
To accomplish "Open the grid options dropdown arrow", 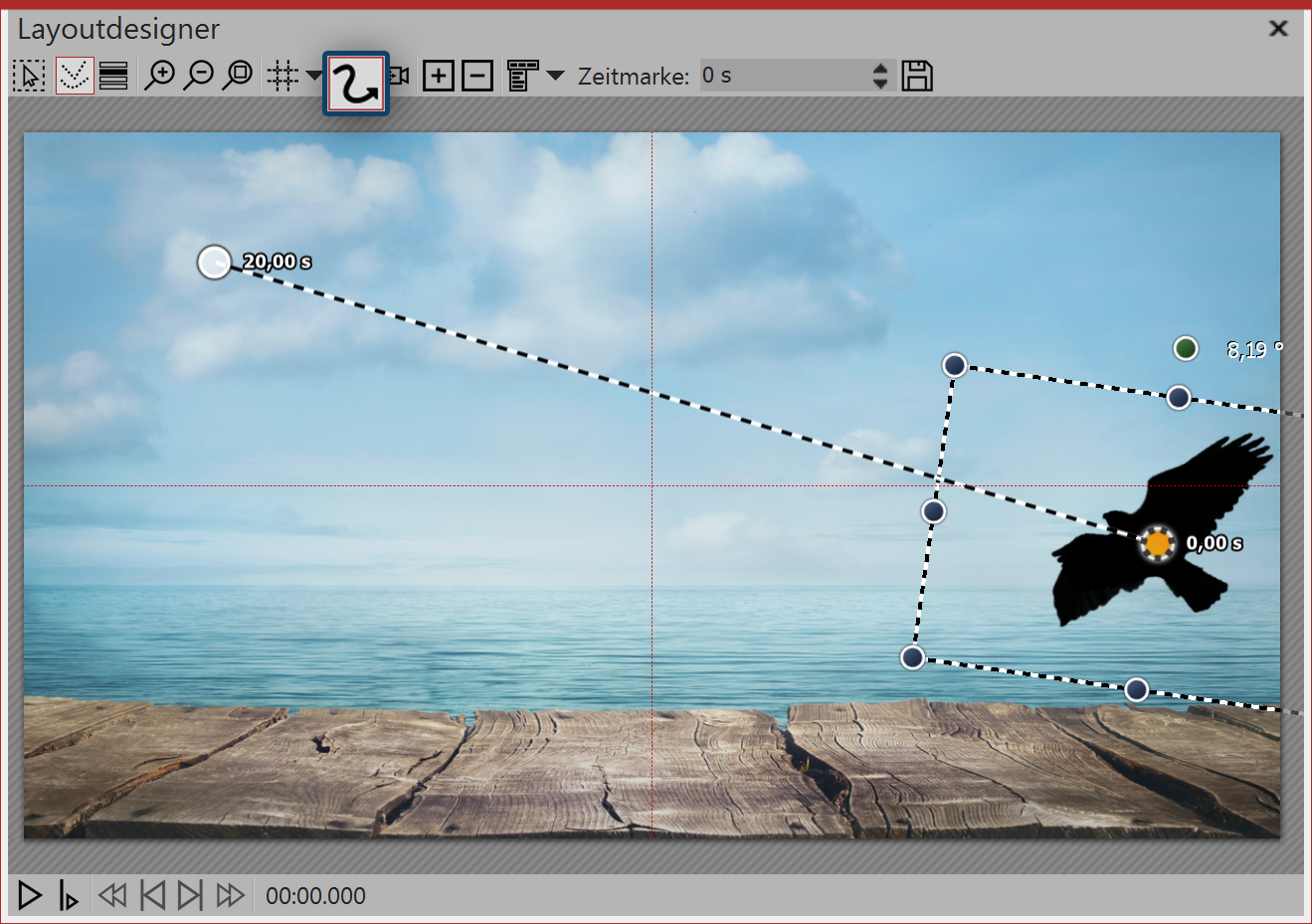I will (x=313, y=76).
